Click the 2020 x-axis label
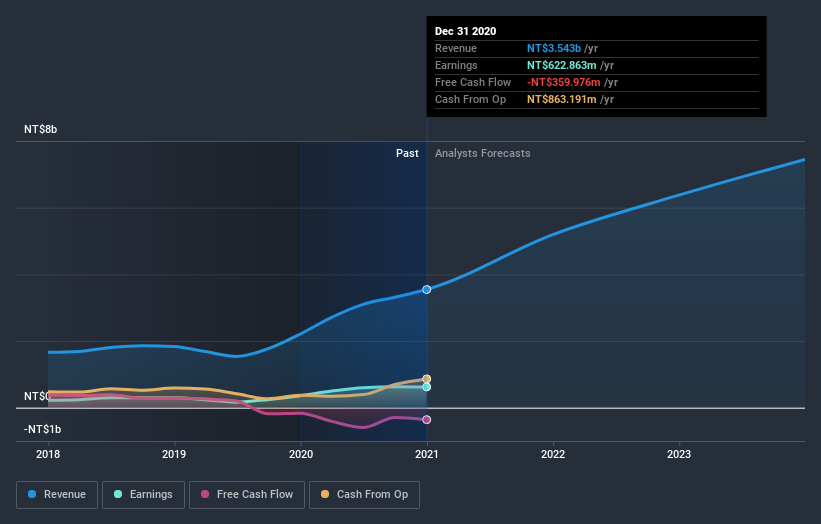 [x=301, y=454]
